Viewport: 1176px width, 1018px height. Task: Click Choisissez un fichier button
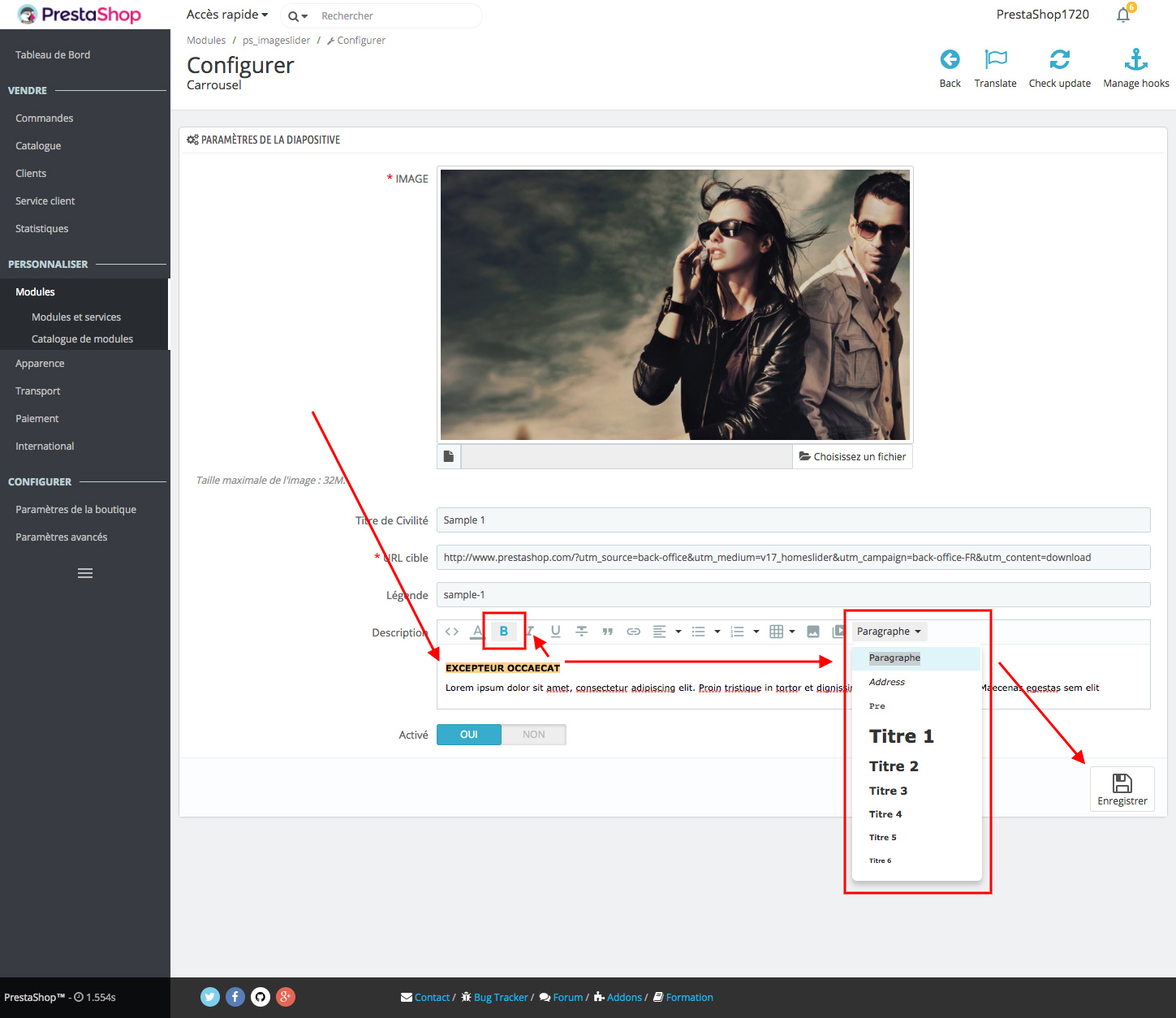coord(852,457)
